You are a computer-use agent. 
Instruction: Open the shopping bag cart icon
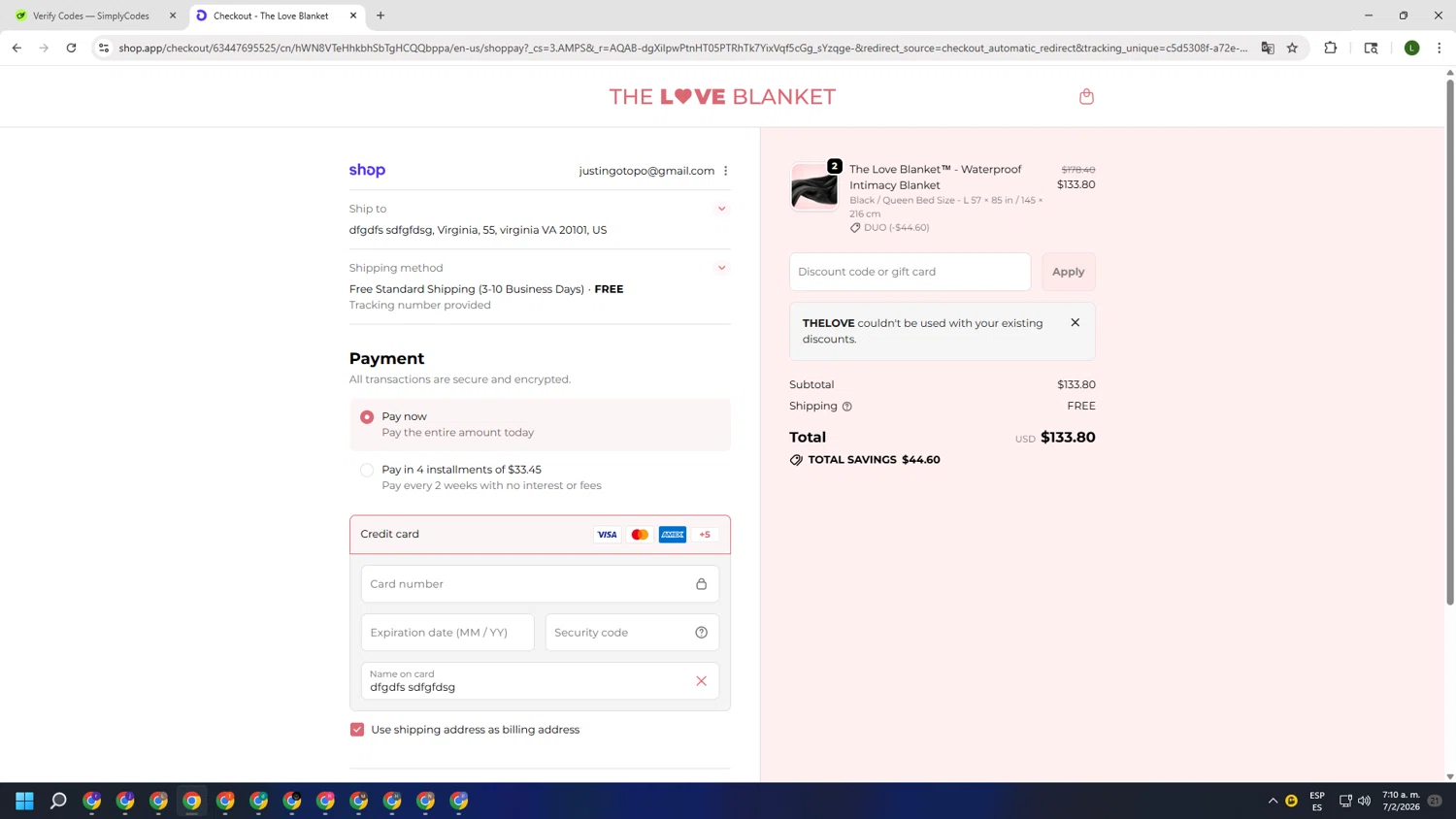pos(1086,96)
